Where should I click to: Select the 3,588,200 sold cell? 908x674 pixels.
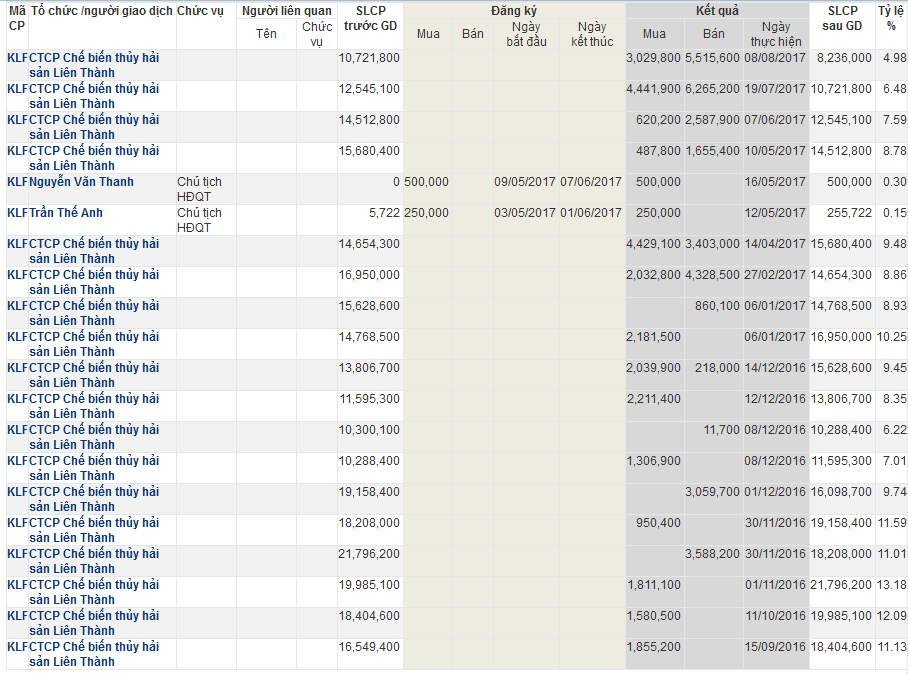(712, 554)
